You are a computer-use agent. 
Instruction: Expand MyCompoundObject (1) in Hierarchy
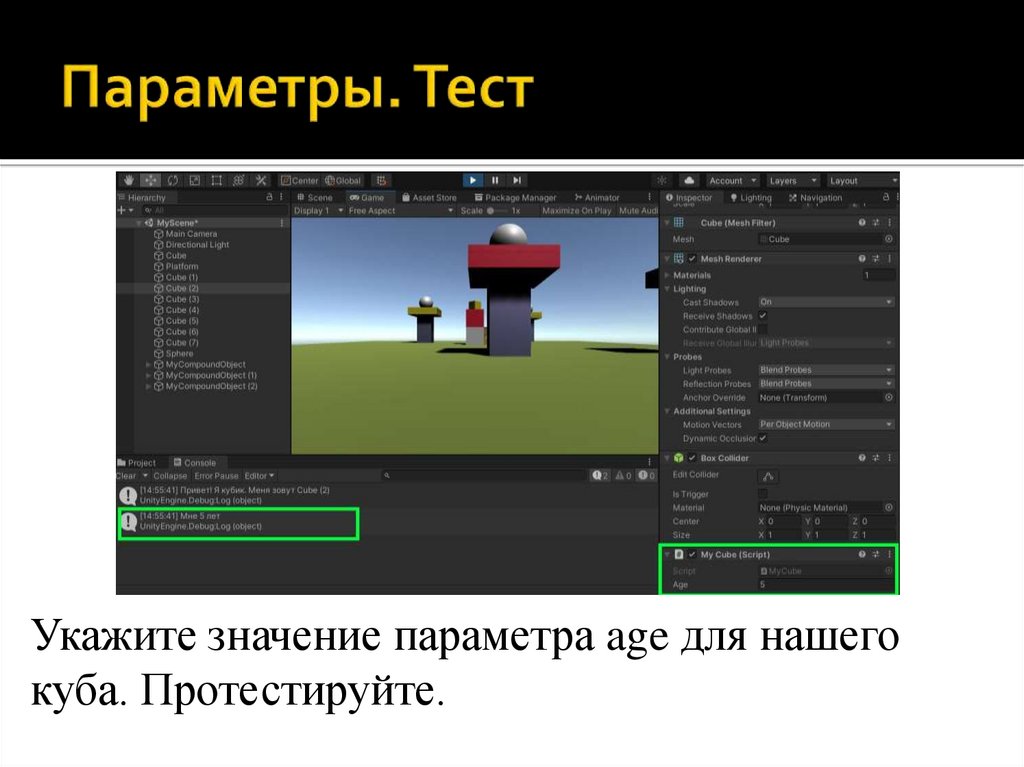(x=148, y=376)
